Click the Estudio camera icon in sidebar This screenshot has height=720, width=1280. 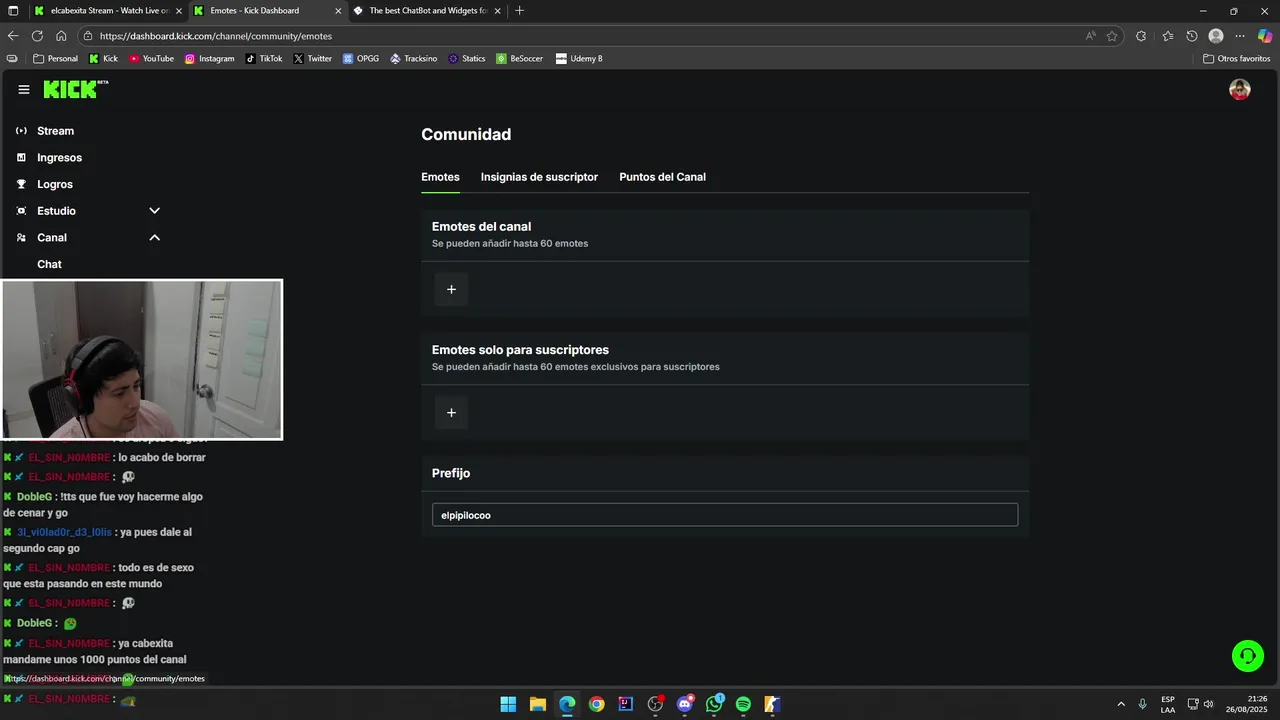[21, 211]
